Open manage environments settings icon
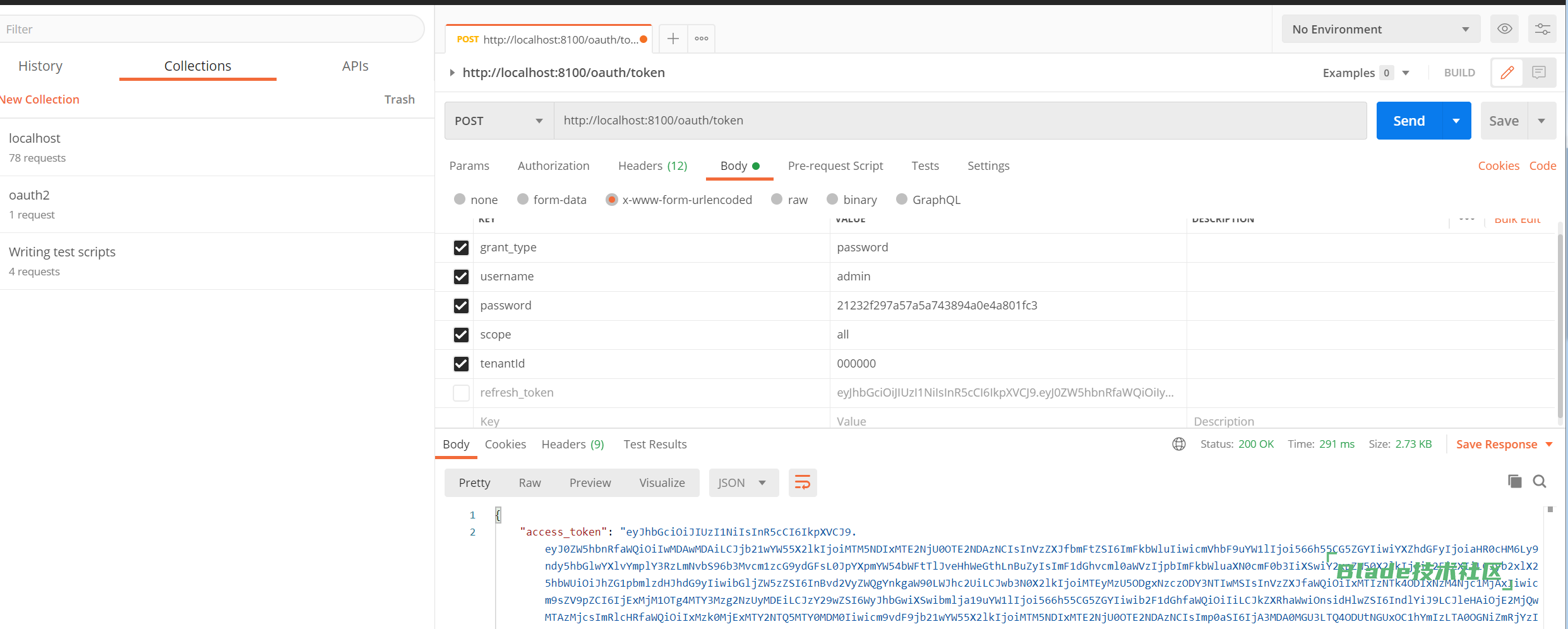 coord(1542,29)
